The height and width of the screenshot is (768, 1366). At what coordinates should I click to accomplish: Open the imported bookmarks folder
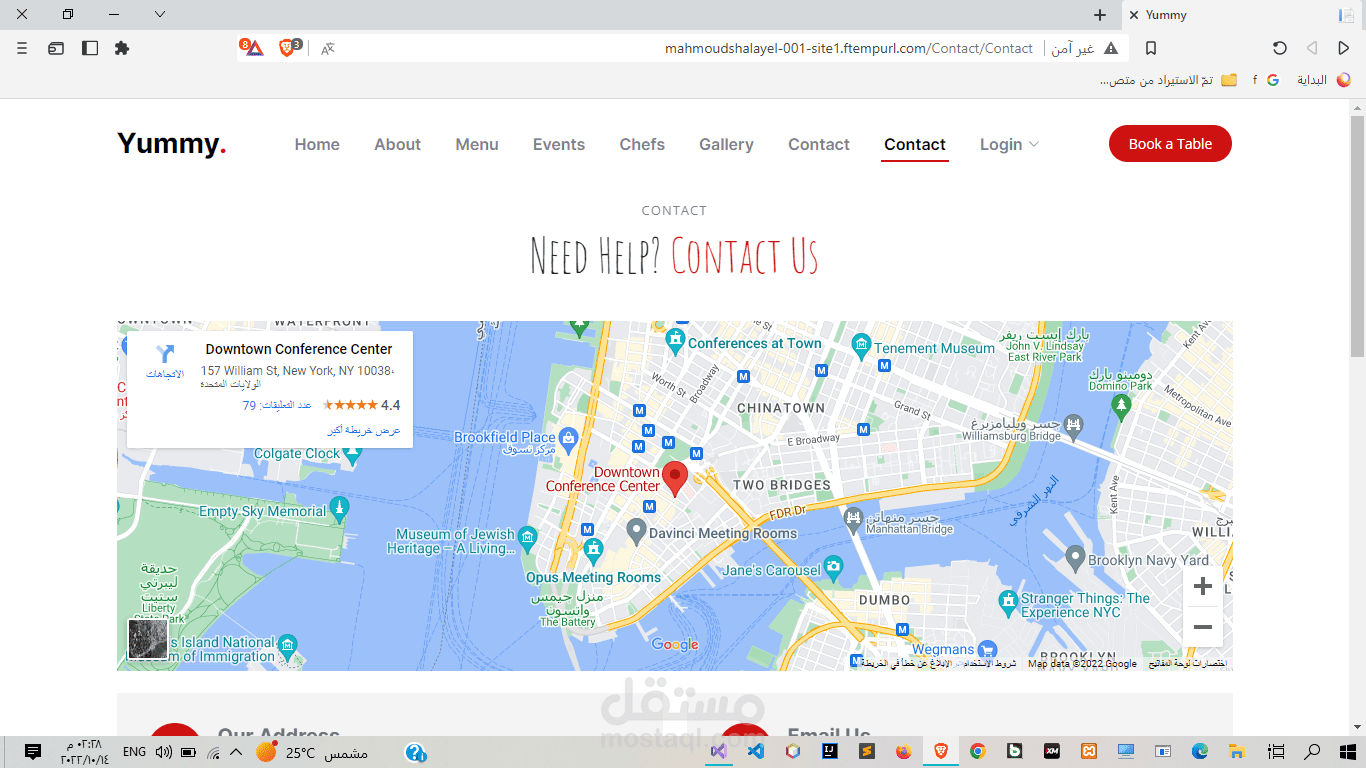point(1168,80)
